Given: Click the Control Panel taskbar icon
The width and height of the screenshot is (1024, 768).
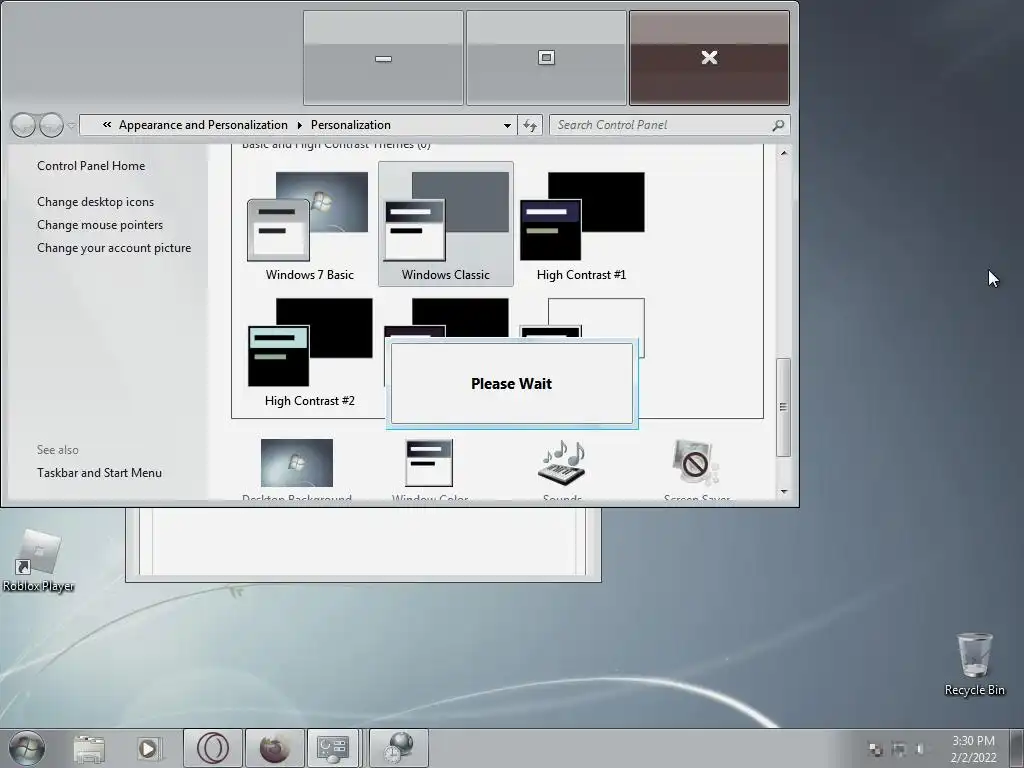Looking at the screenshot, I should [x=333, y=748].
